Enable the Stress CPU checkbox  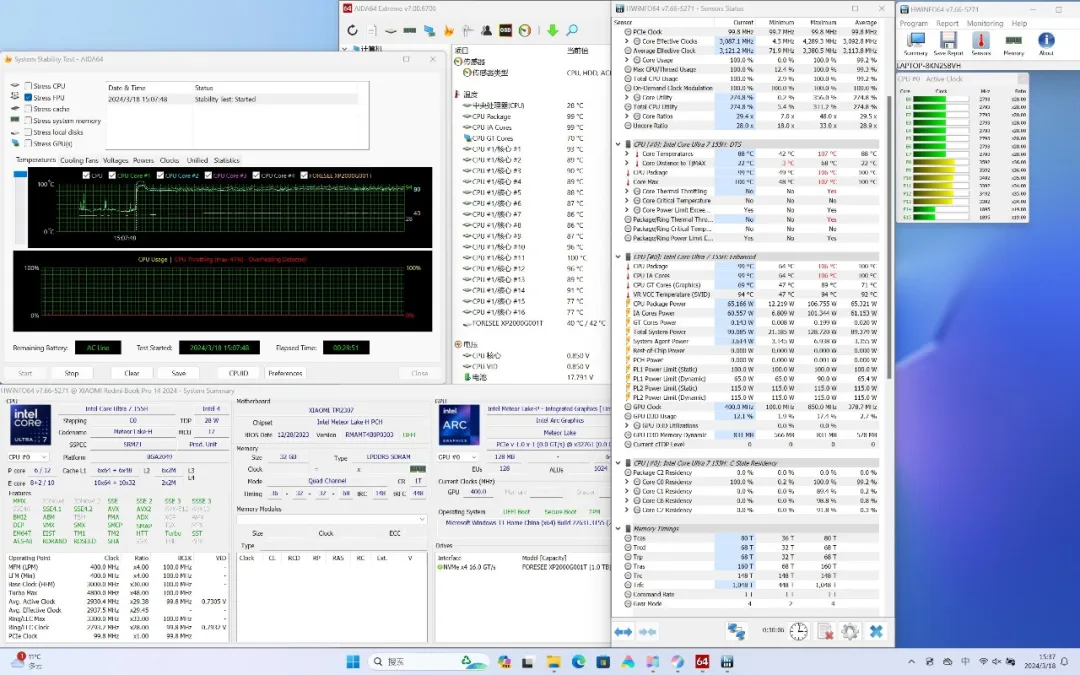pyautogui.click(x=29, y=86)
